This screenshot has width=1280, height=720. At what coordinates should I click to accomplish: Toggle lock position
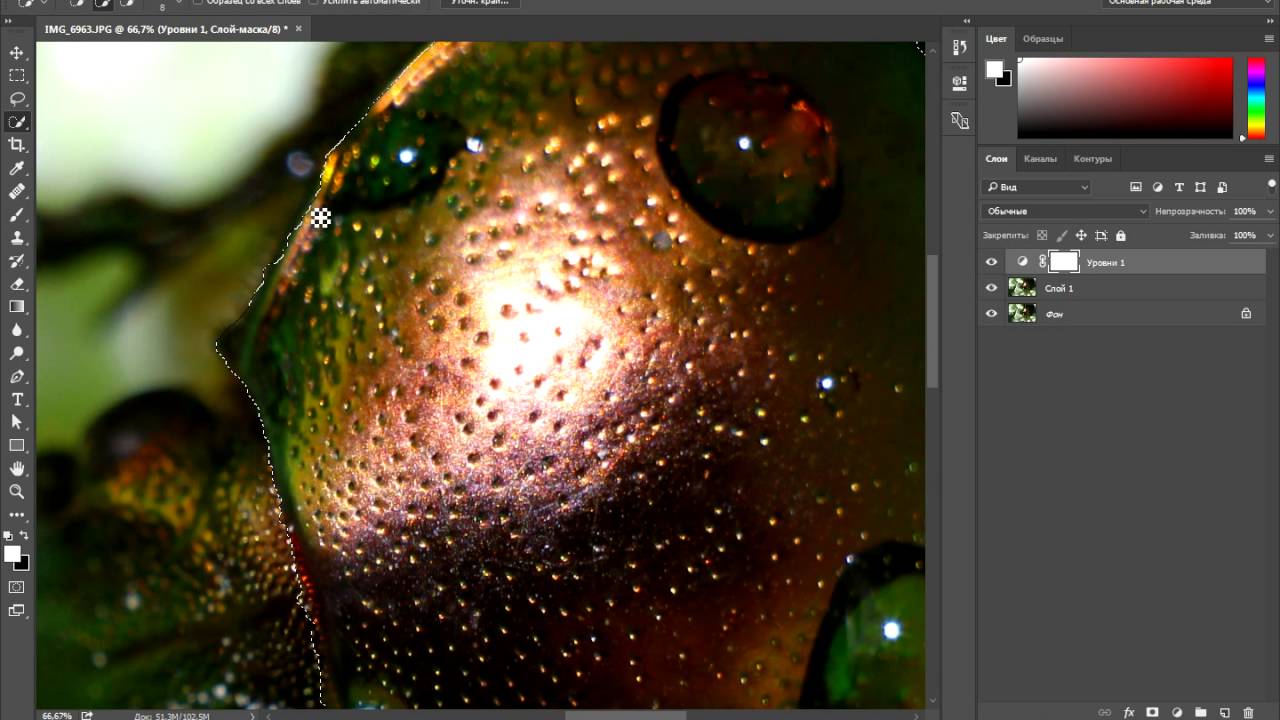pyautogui.click(x=1081, y=236)
